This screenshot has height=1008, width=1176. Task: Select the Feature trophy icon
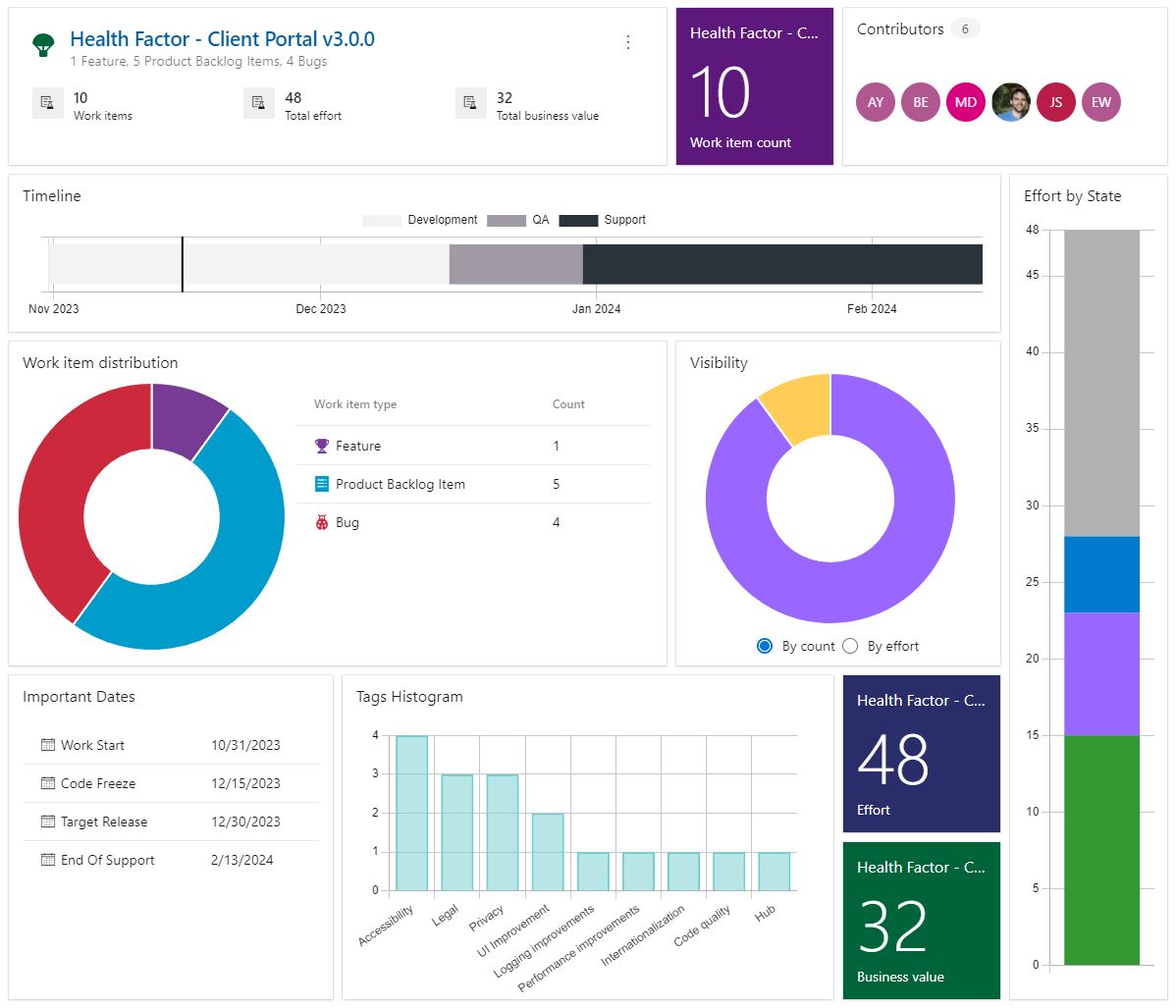pyautogui.click(x=324, y=446)
